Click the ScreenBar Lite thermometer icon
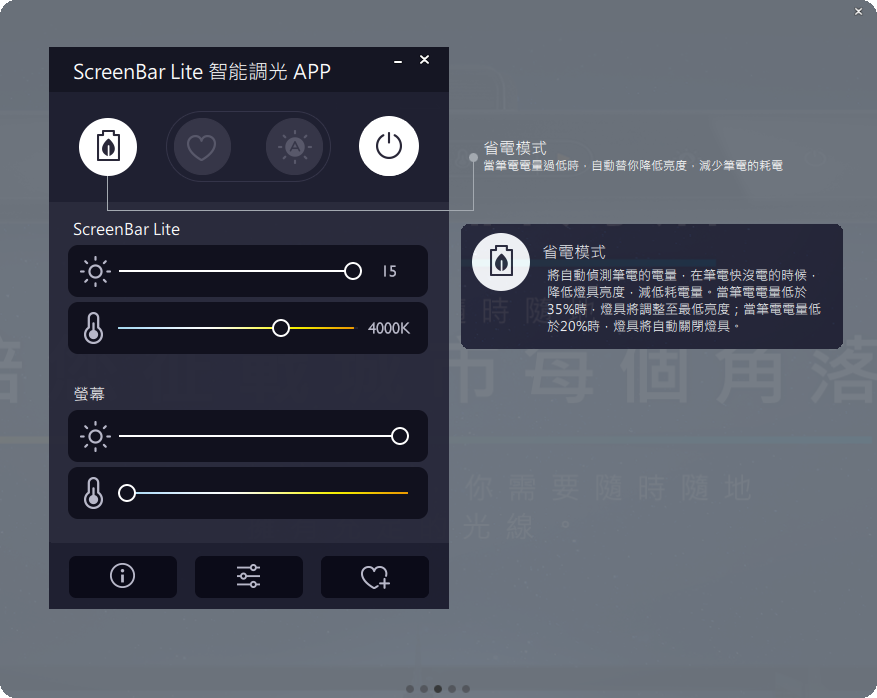877x698 pixels. pos(93,328)
